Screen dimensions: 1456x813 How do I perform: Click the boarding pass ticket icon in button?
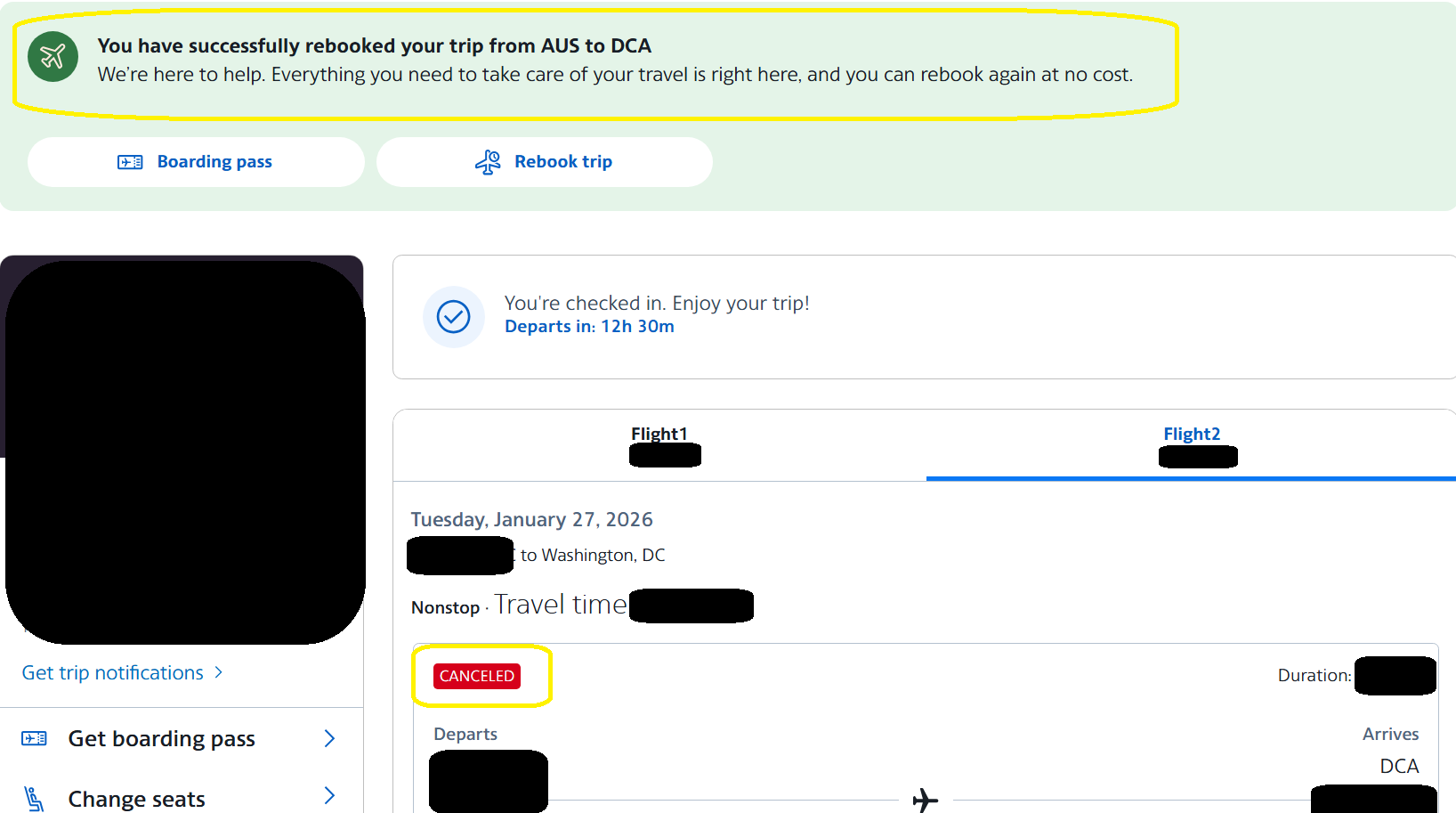tap(130, 162)
